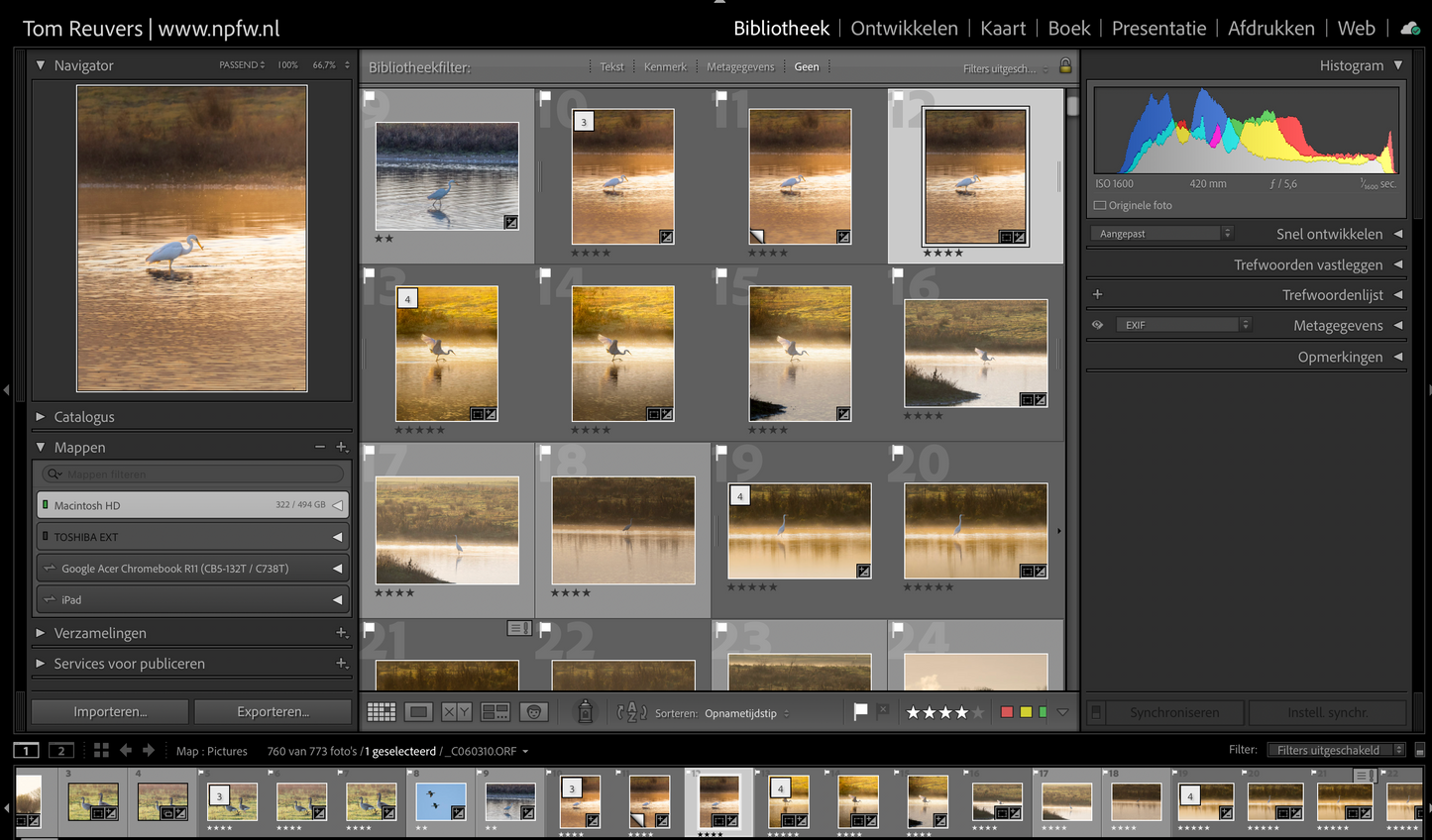Toggle flag on grid photo 16

tap(898, 275)
